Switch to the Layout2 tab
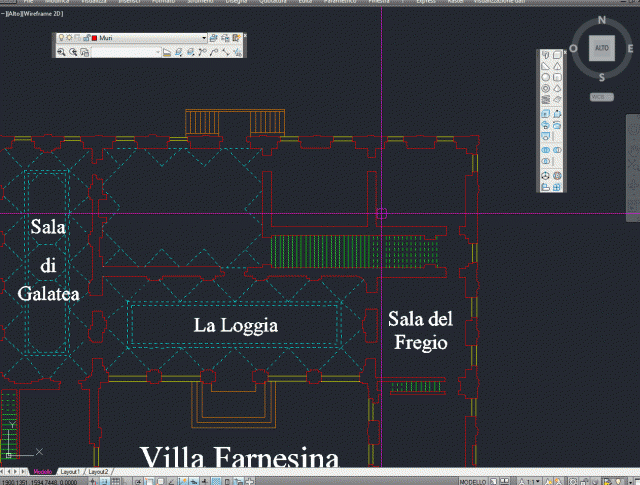 point(98,472)
